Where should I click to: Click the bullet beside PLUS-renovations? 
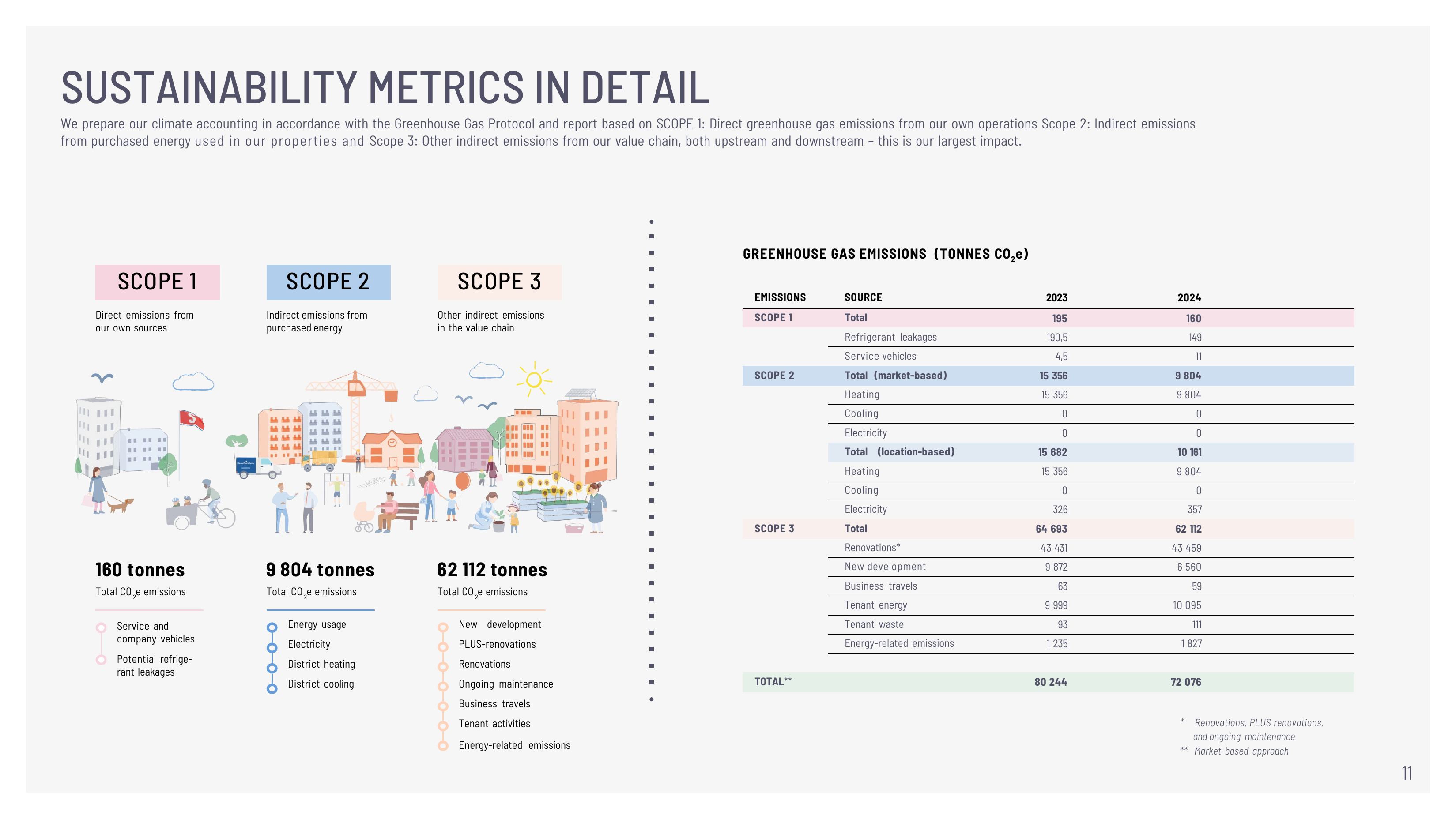click(443, 647)
